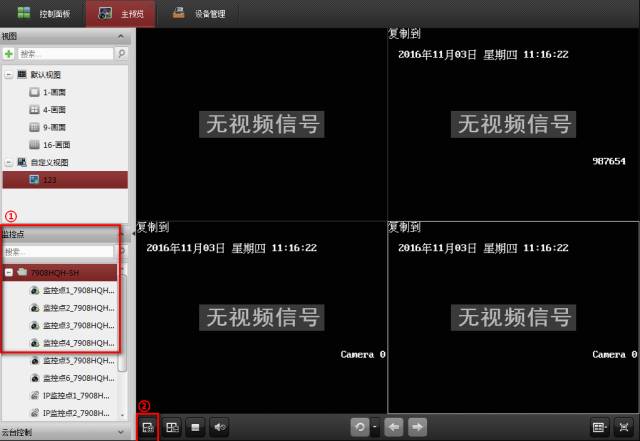The height and width of the screenshot is (441, 640).
Task: Add a new view with plus icon
Action: point(9,54)
